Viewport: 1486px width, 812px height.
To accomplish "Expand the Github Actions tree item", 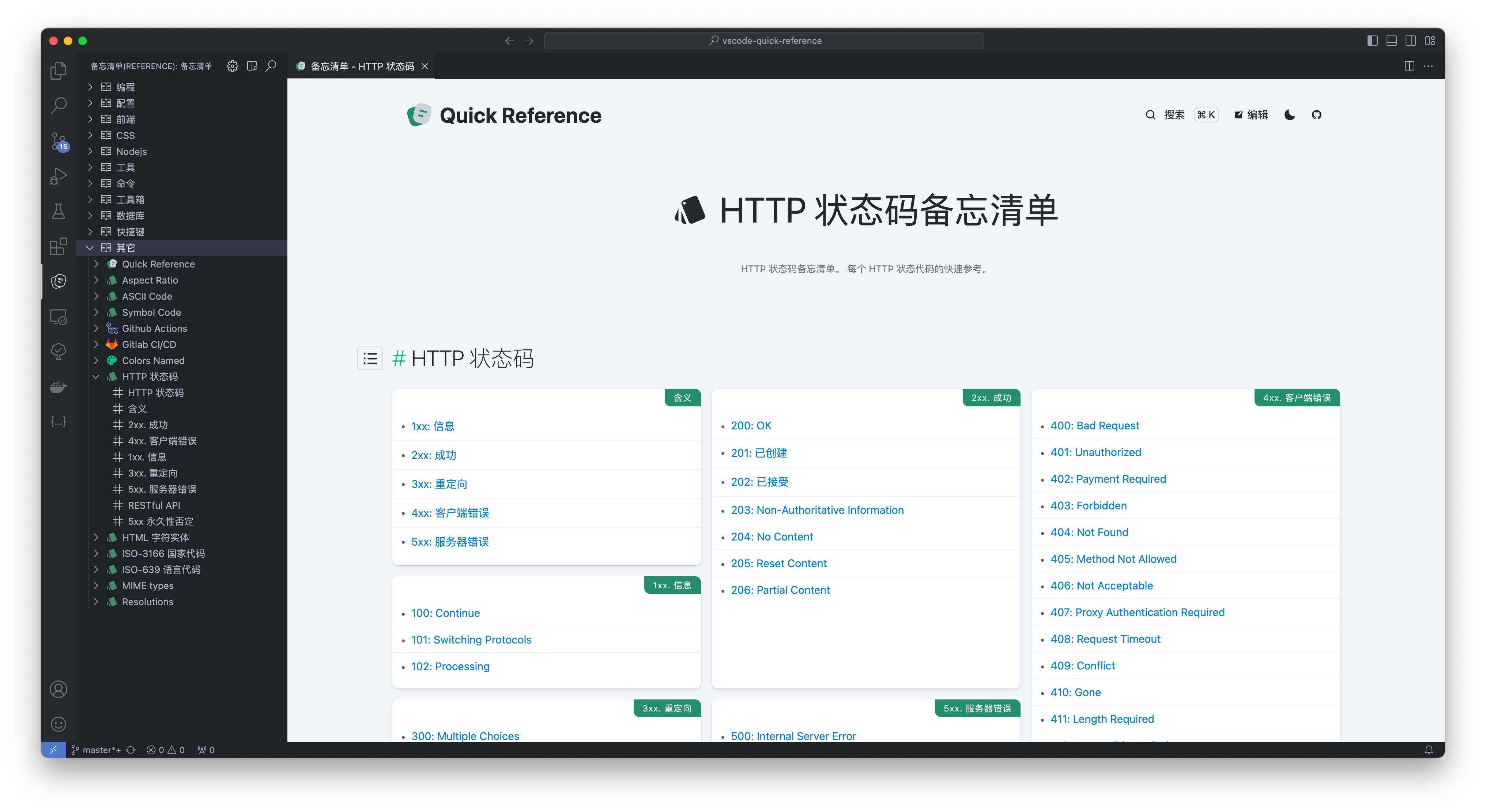I will [x=96, y=329].
